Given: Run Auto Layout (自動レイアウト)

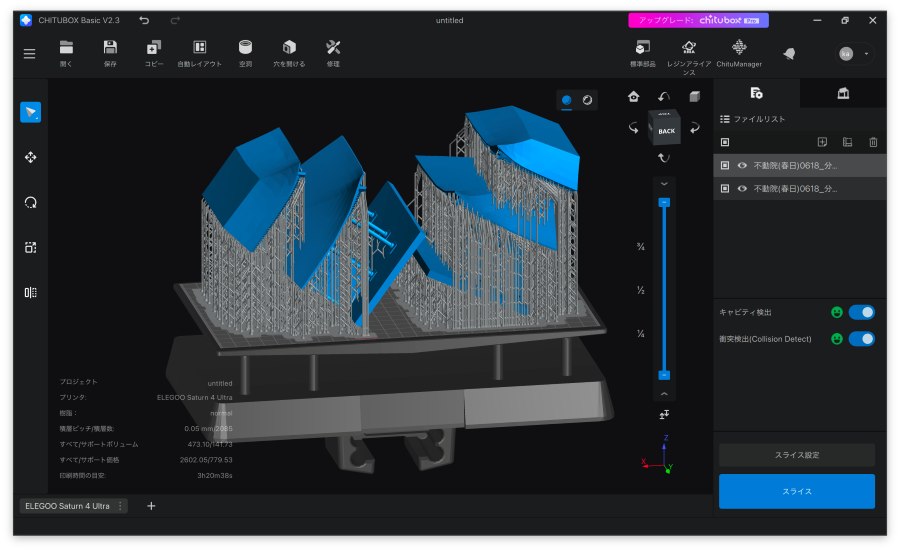Looking at the screenshot, I should click(x=200, y=47).
